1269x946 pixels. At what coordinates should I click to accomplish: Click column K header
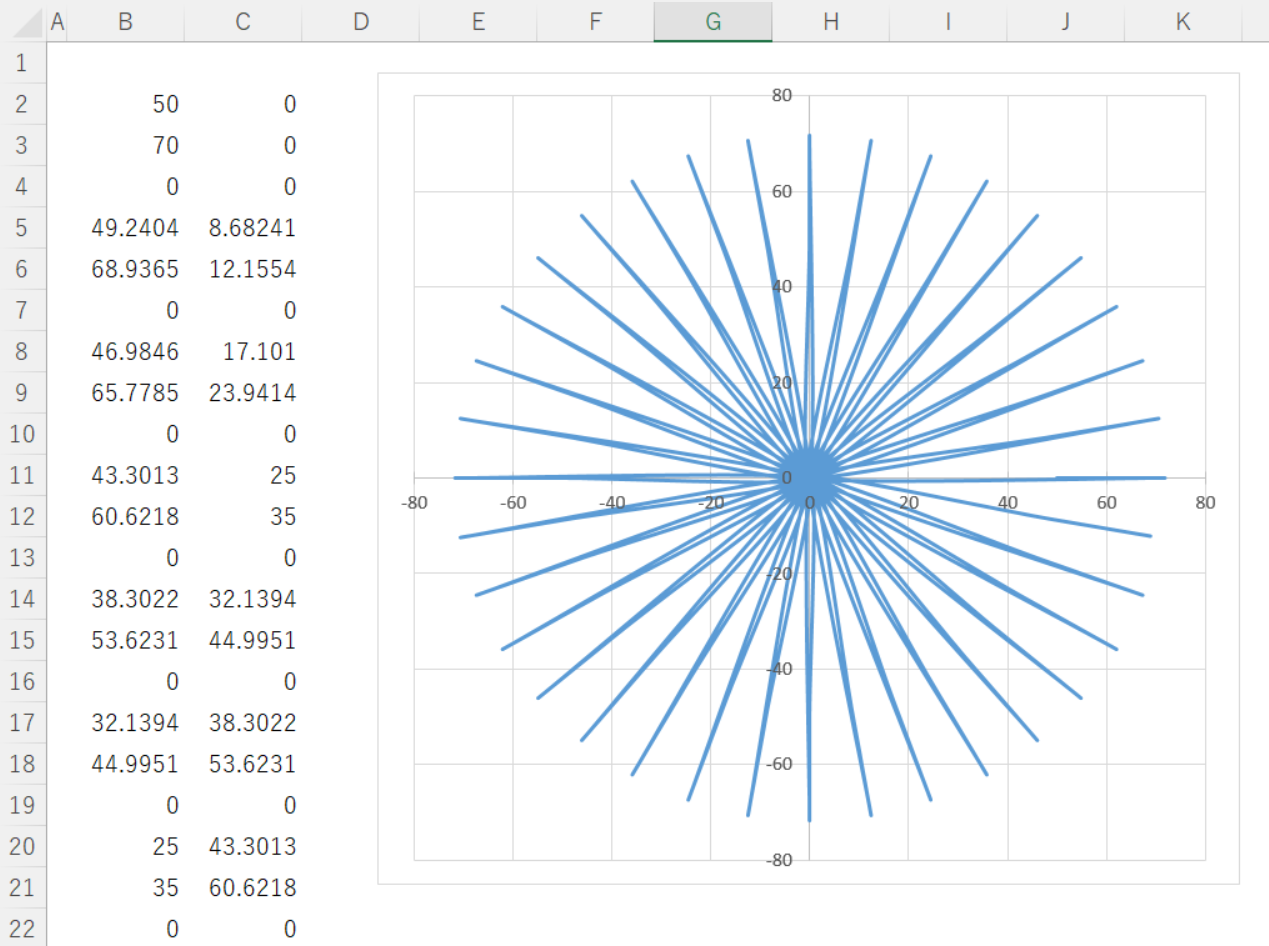tap(1183, 22)
